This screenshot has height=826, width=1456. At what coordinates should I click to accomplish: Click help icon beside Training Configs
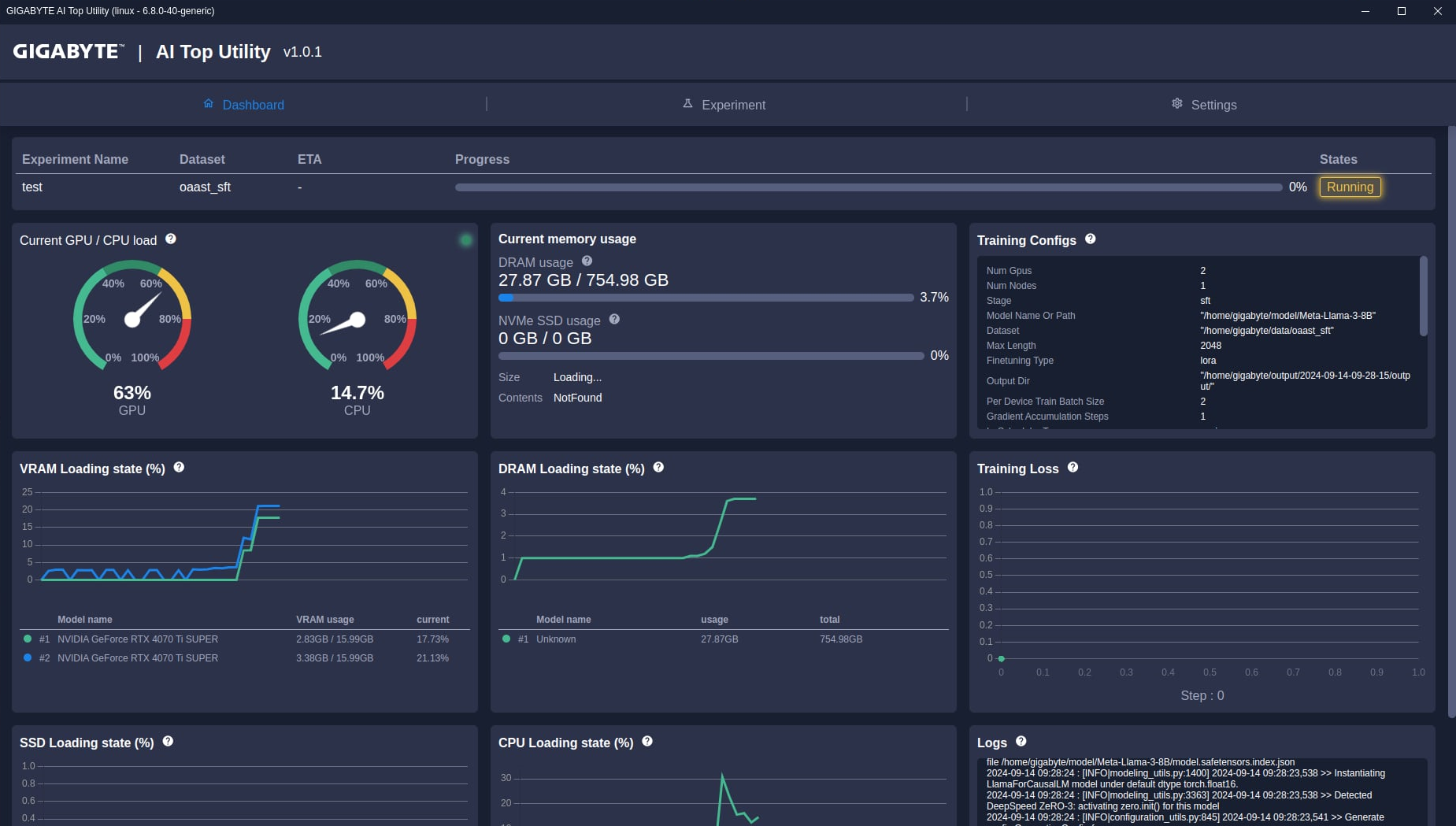click(1091, 239)
